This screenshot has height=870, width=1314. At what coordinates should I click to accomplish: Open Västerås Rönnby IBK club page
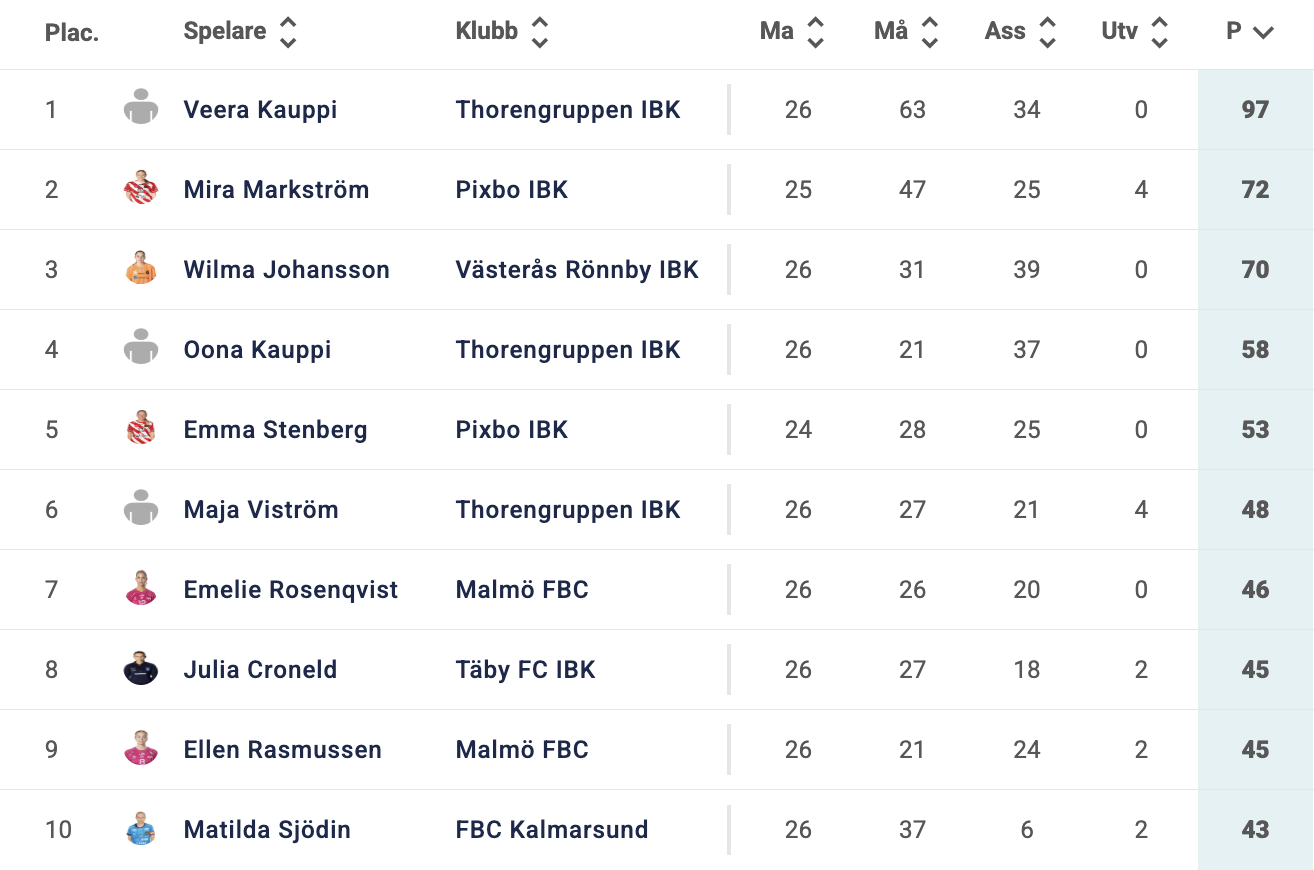click(x=577, y=270)
